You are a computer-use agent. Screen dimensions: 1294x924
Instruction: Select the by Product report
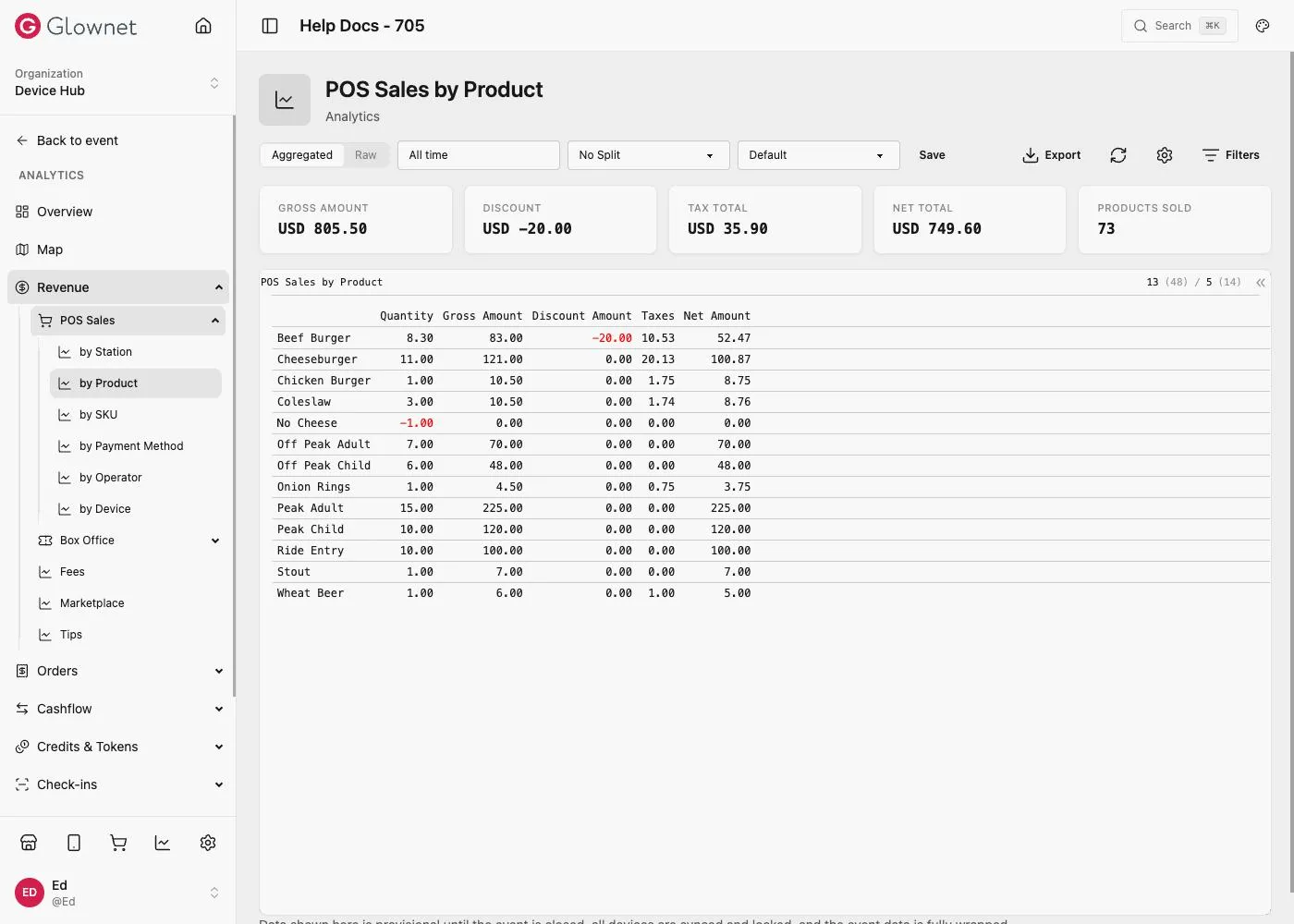click(x=136, y=383)
